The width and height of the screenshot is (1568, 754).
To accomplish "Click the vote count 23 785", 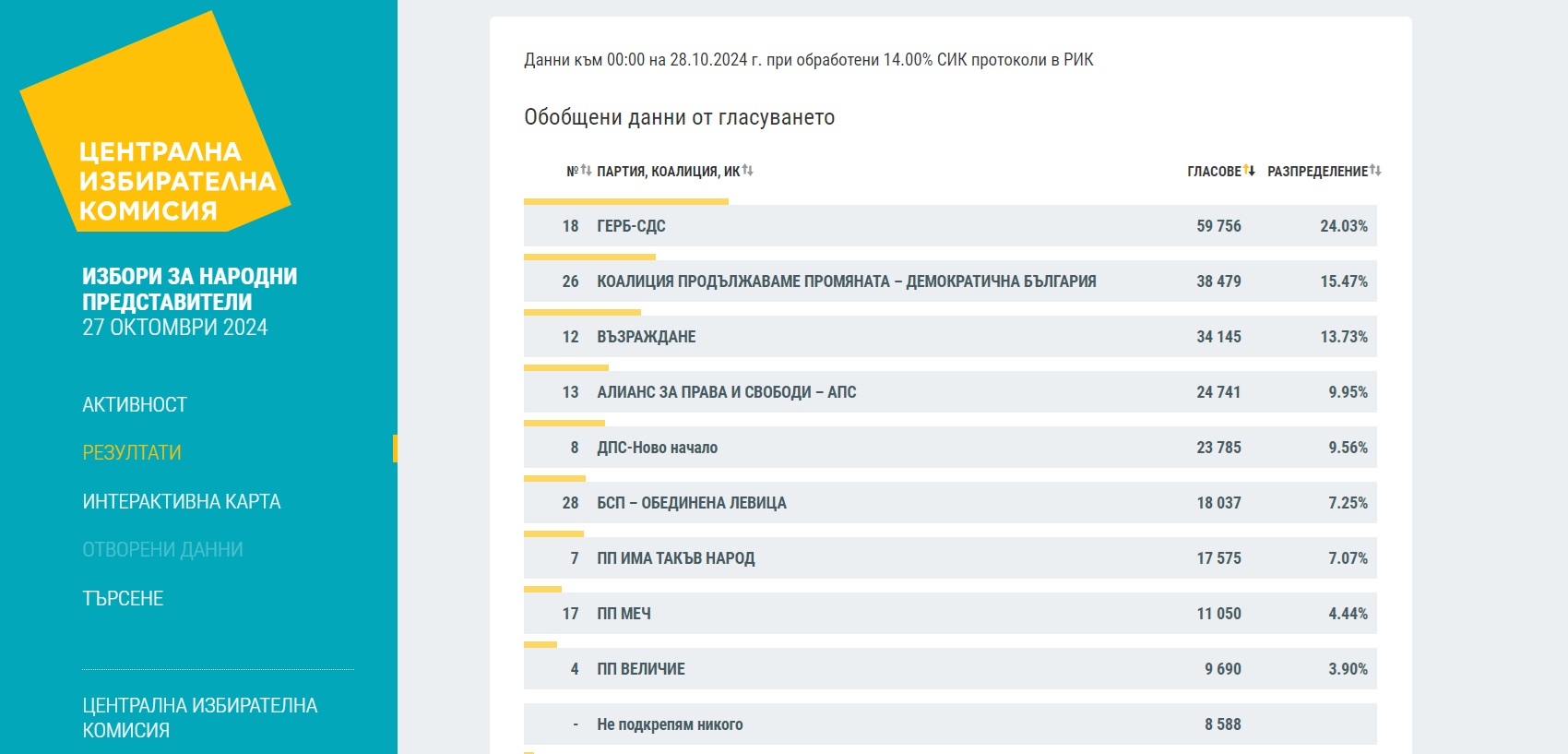I will click(1218, 448).
